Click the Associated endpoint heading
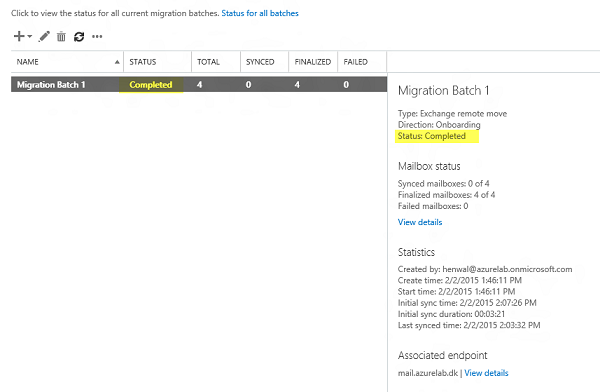 click(443, 355)
